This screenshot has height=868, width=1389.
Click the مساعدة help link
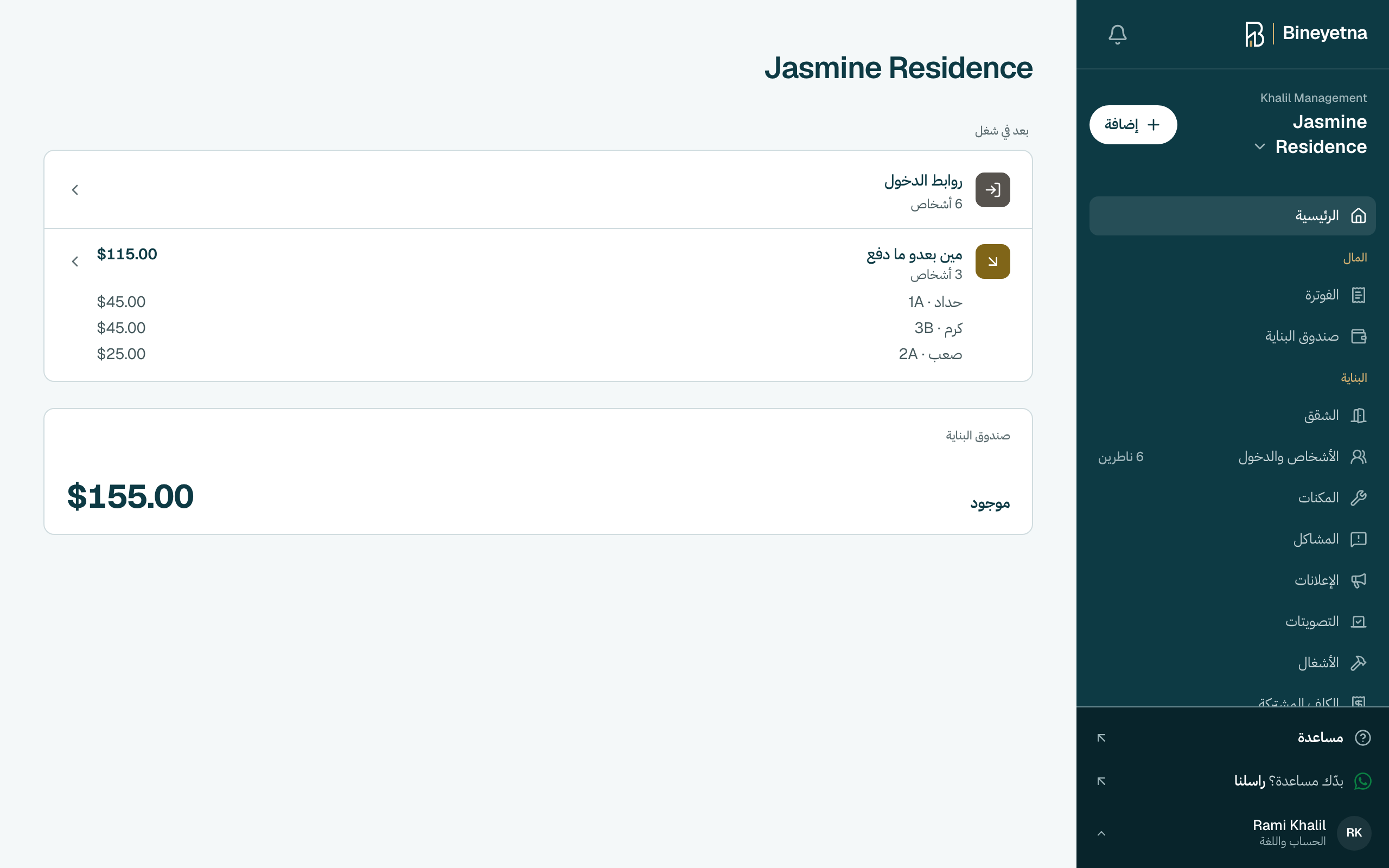pyautogui.click(x=1232, y=738)
